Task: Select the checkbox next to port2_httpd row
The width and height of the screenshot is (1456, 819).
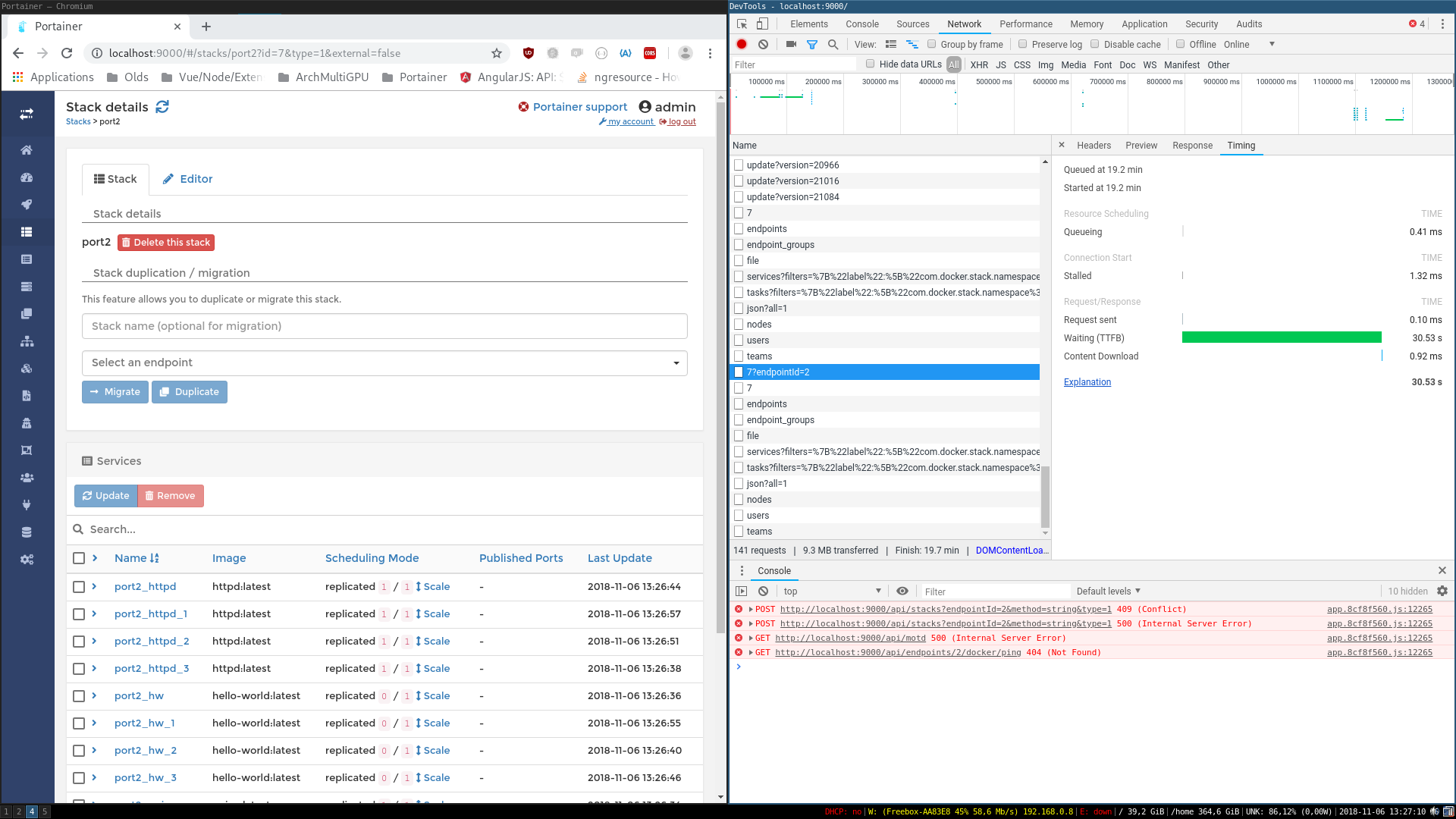Action: pos(79,586)
